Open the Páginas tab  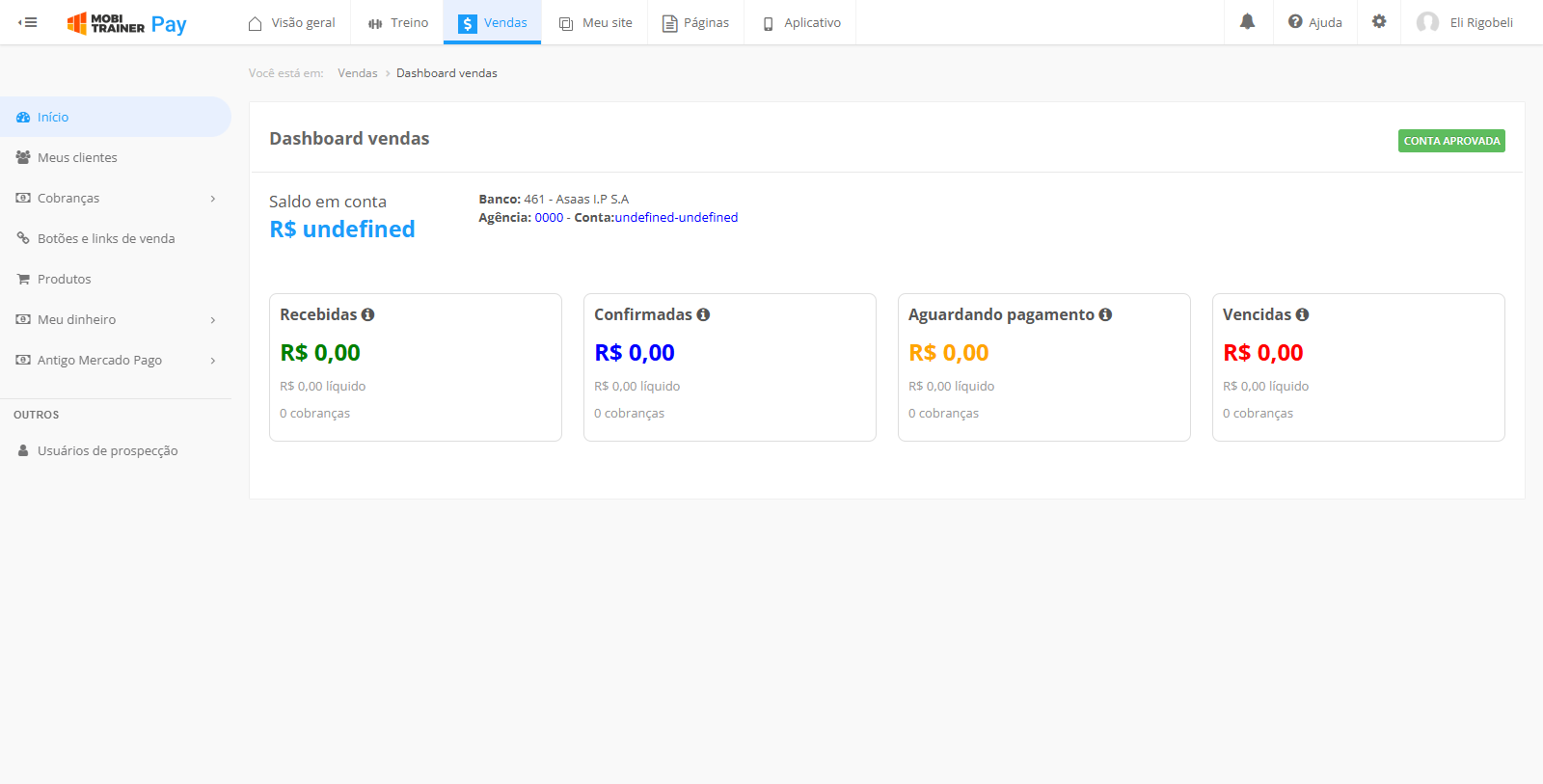click(x=695, y=22)
